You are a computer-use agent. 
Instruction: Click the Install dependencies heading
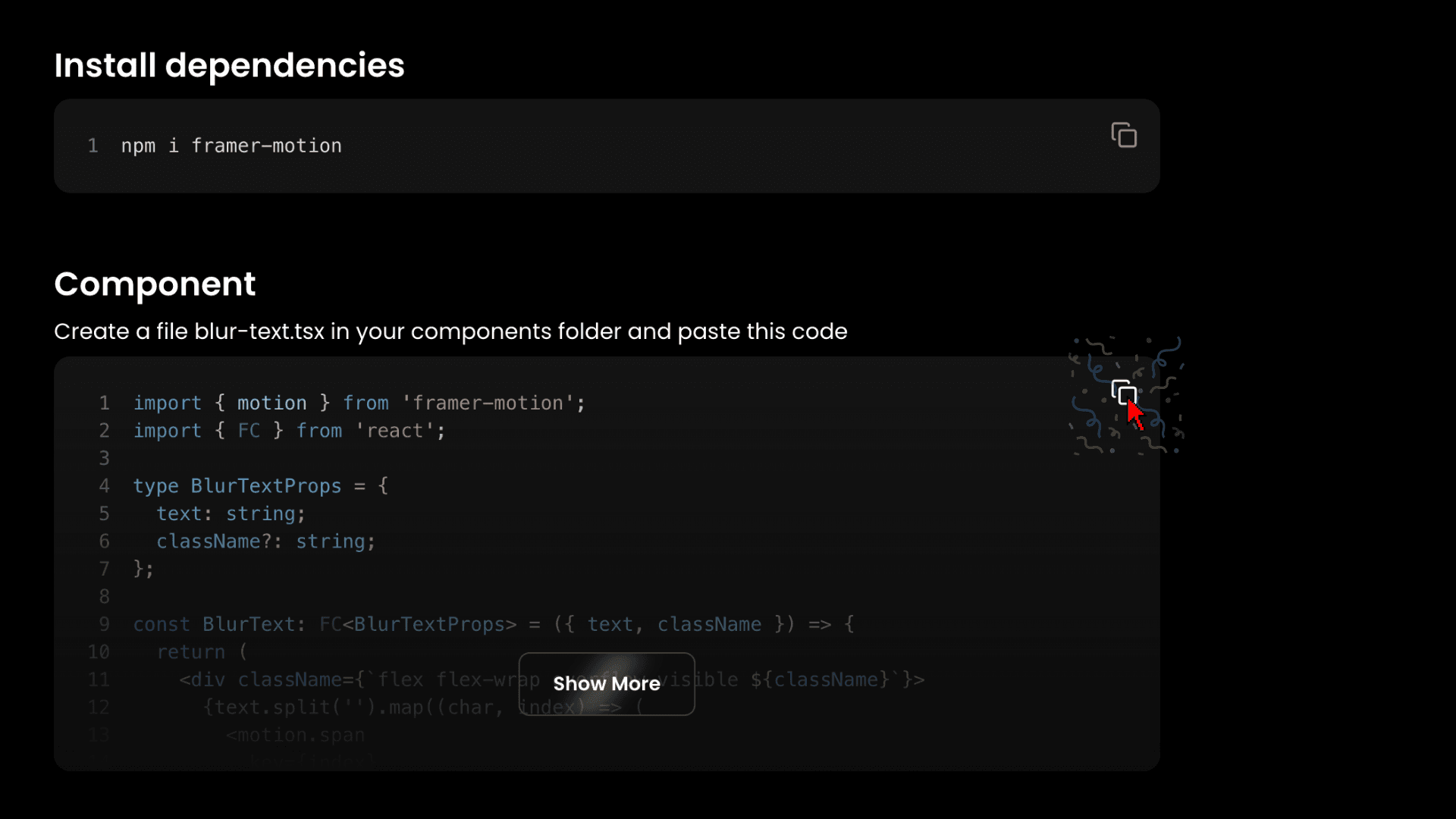tap(229, 65)
